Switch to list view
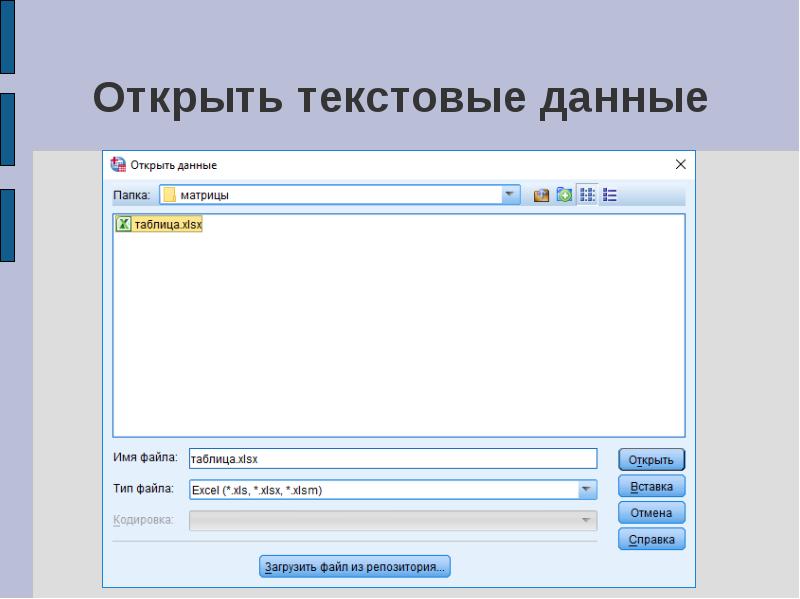This screenshot has width=800, height=599. coord(587,196)
